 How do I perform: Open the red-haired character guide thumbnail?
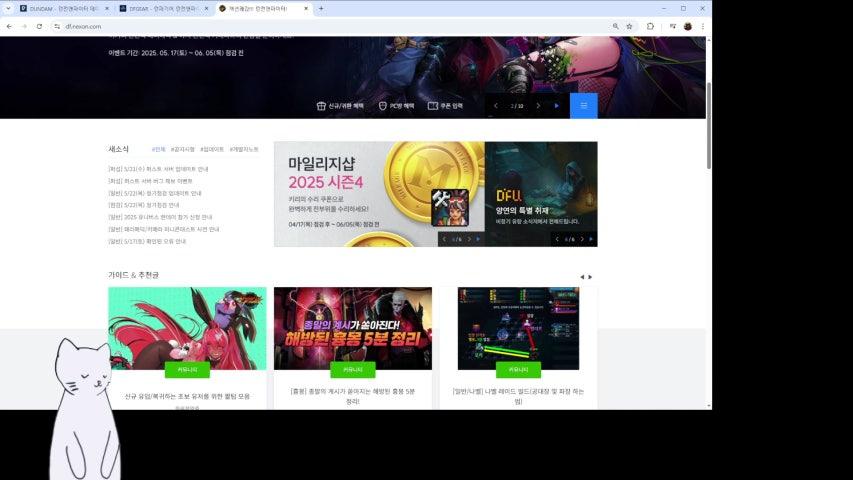click(x=187, y=329)
